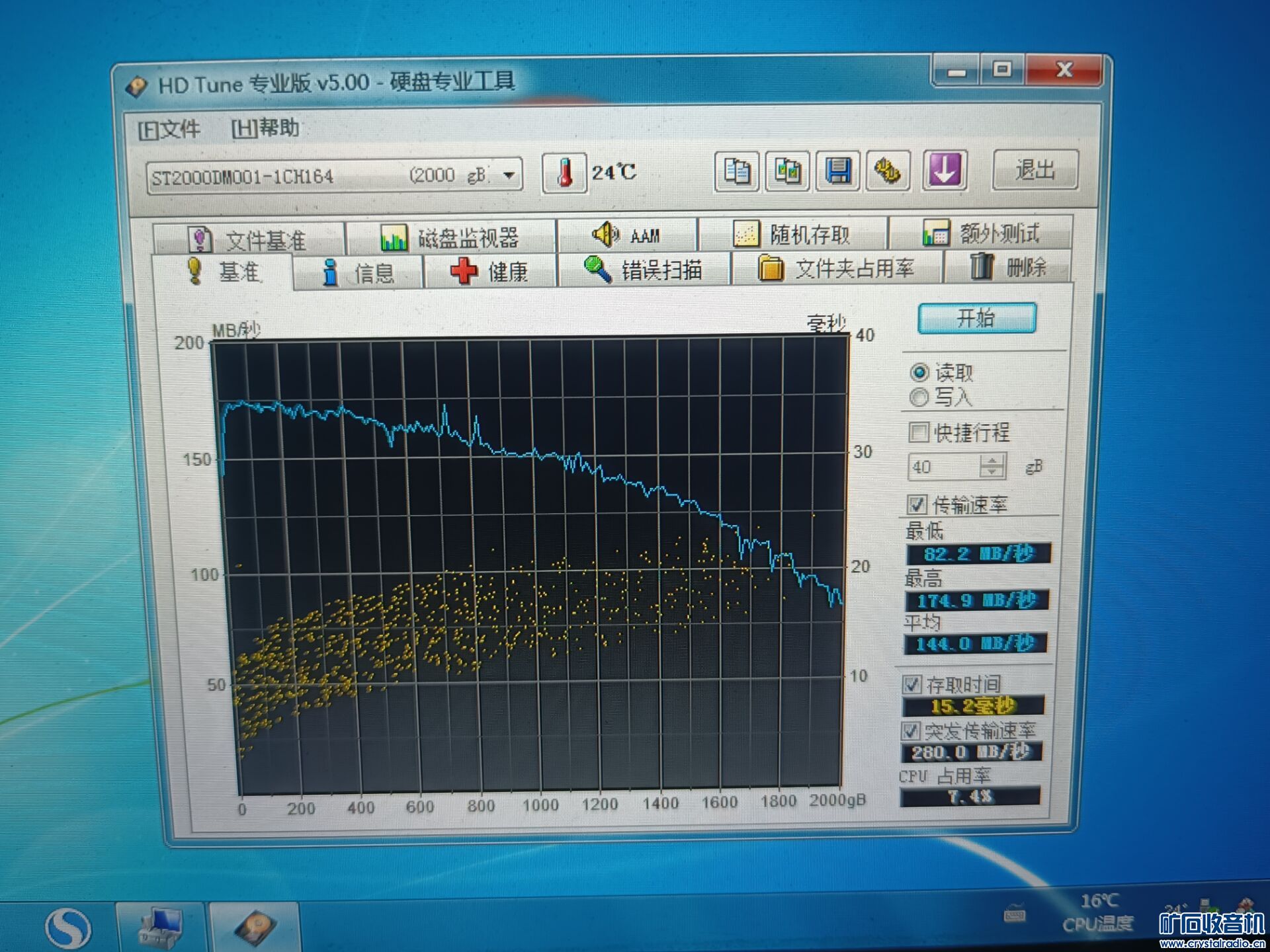Close the HD Tune window
This screenshot has height=952, width=1270.
pyautogui.click(x=1064, y=69)
